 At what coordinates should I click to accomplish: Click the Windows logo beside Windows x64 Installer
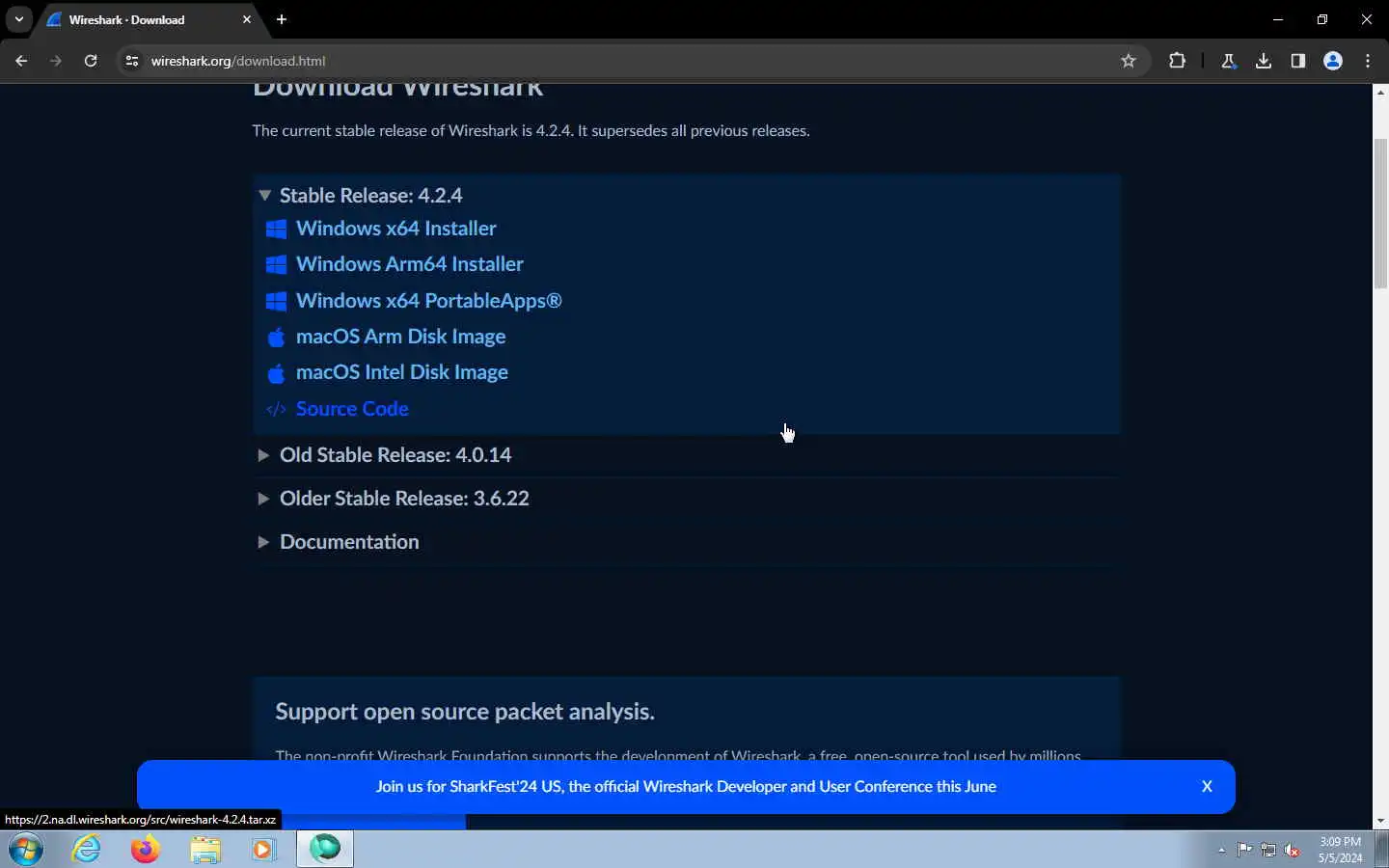coord(276,229)
